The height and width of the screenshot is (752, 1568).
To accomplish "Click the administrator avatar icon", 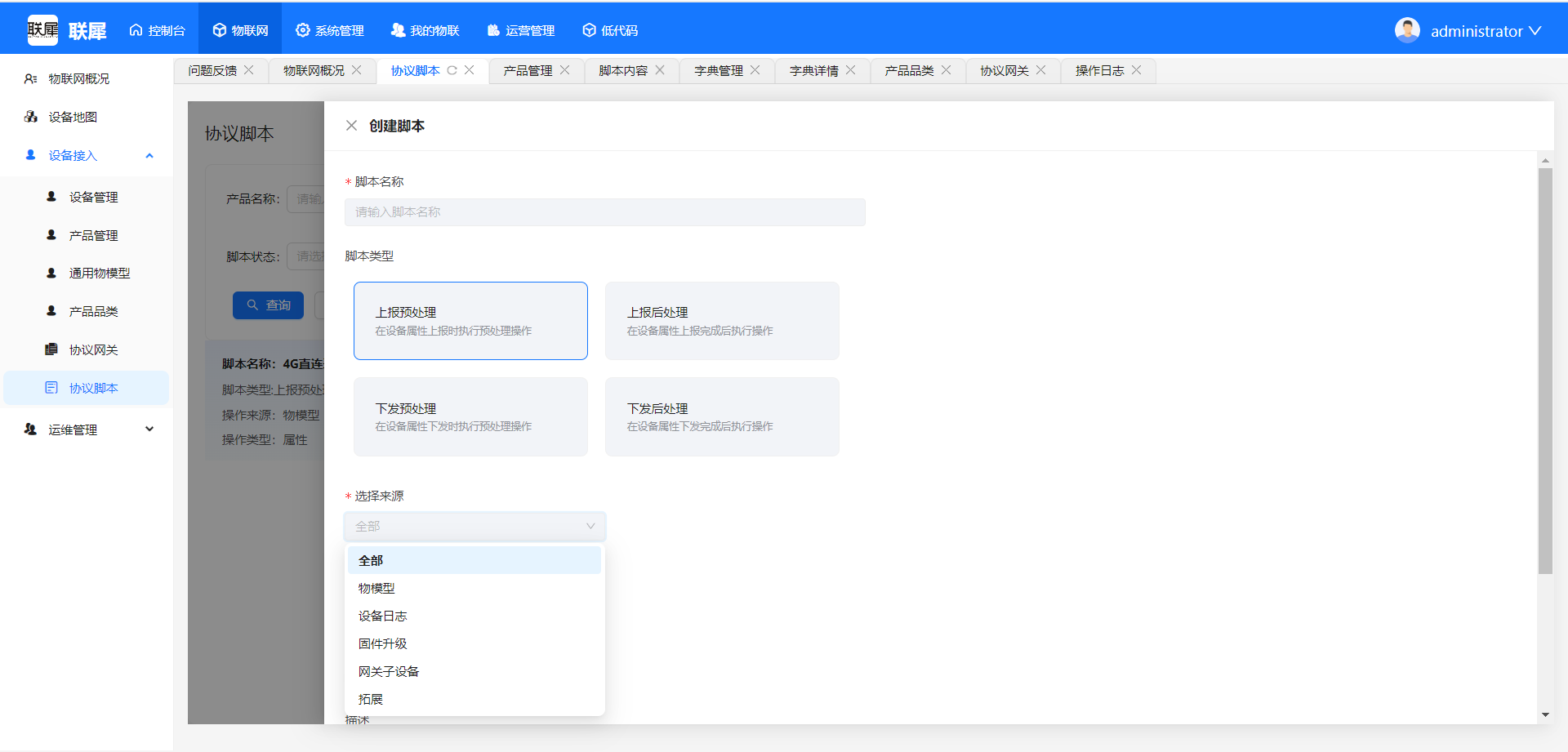I will point(1406,30).
